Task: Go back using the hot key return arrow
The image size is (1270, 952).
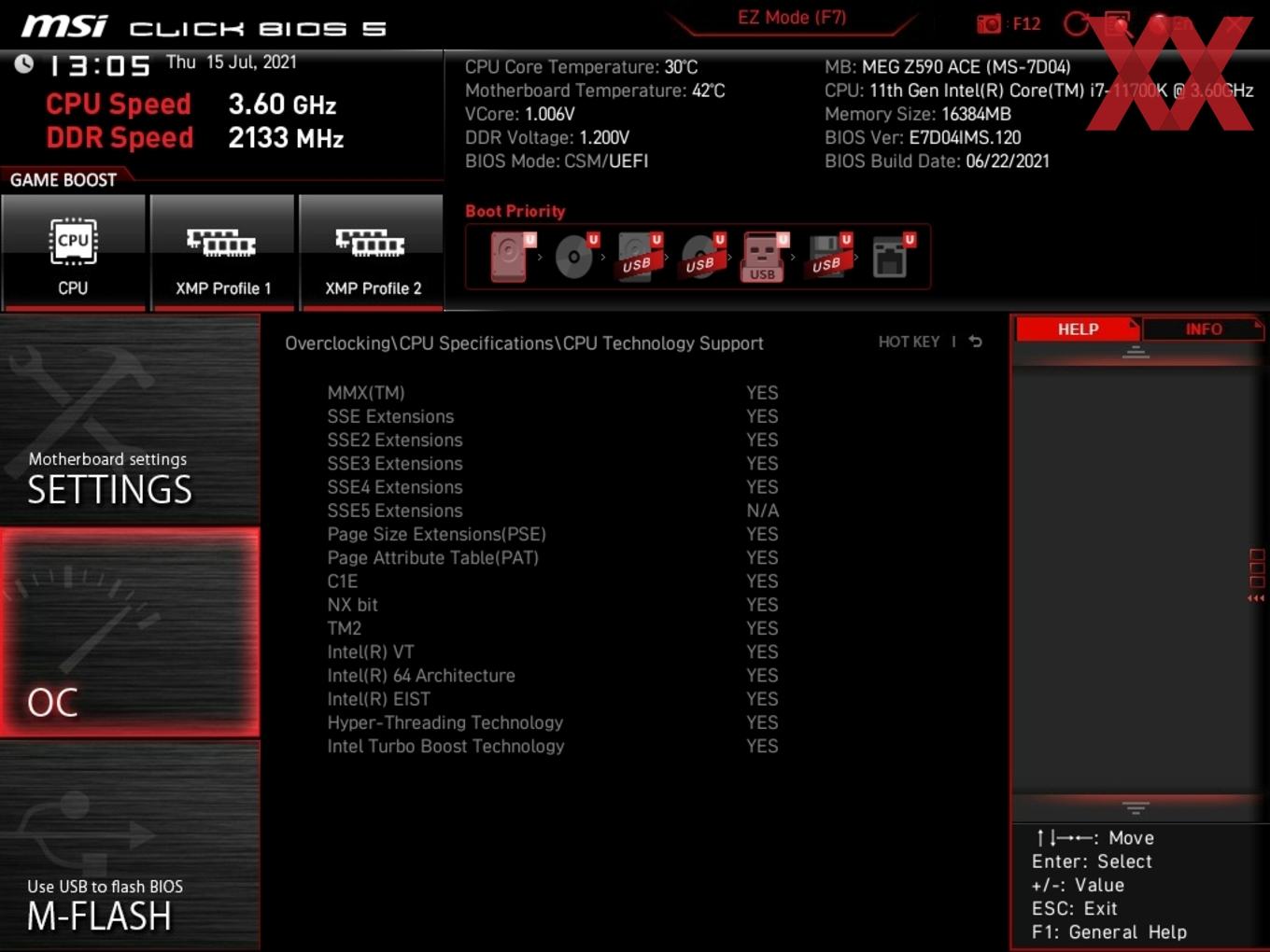Action: [x=976, y=342]
